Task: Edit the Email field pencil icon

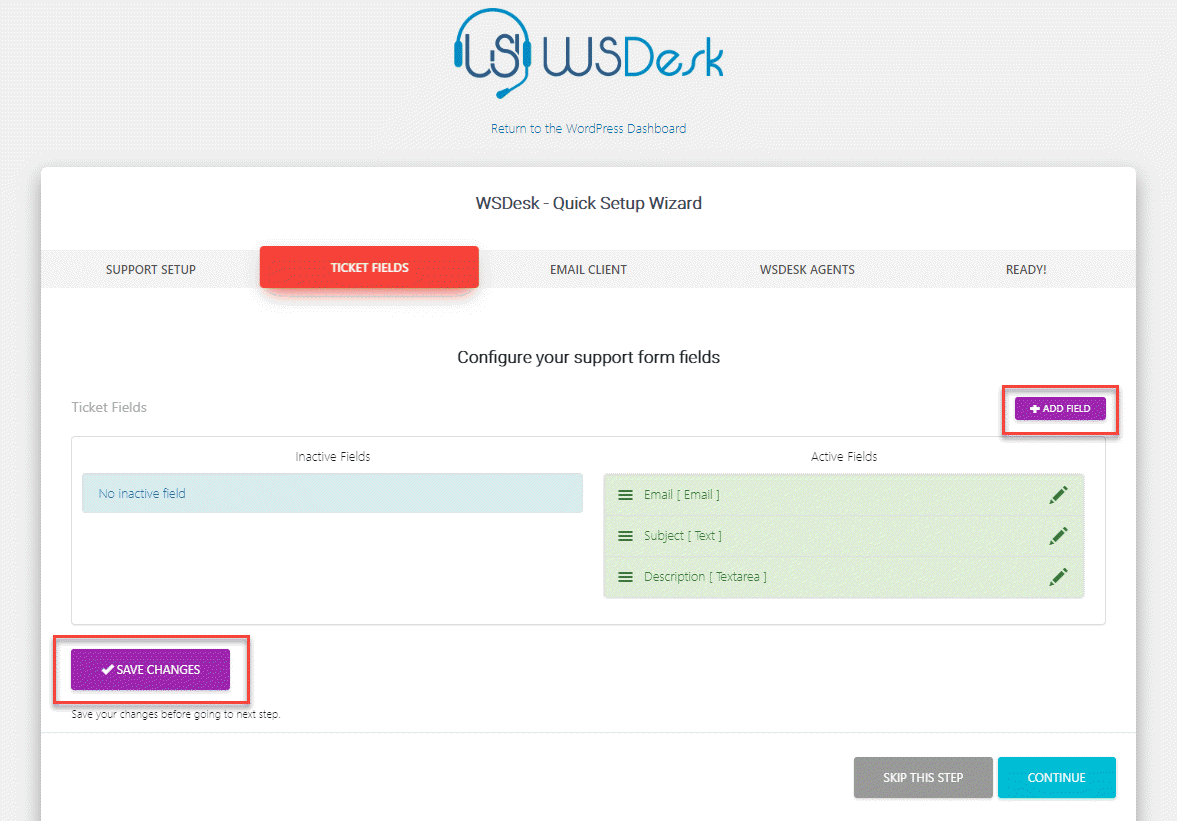Action: 1058,495
